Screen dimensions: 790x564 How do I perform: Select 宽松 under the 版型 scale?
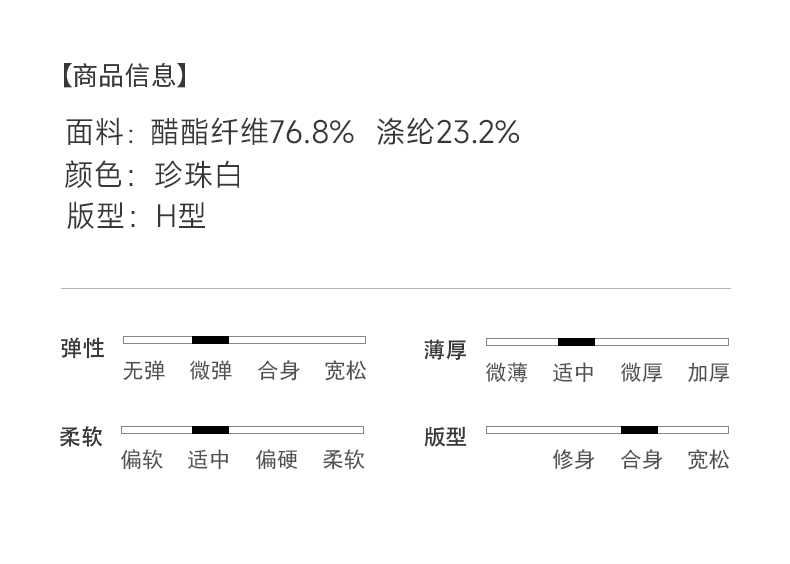click(x=708, y=460)
